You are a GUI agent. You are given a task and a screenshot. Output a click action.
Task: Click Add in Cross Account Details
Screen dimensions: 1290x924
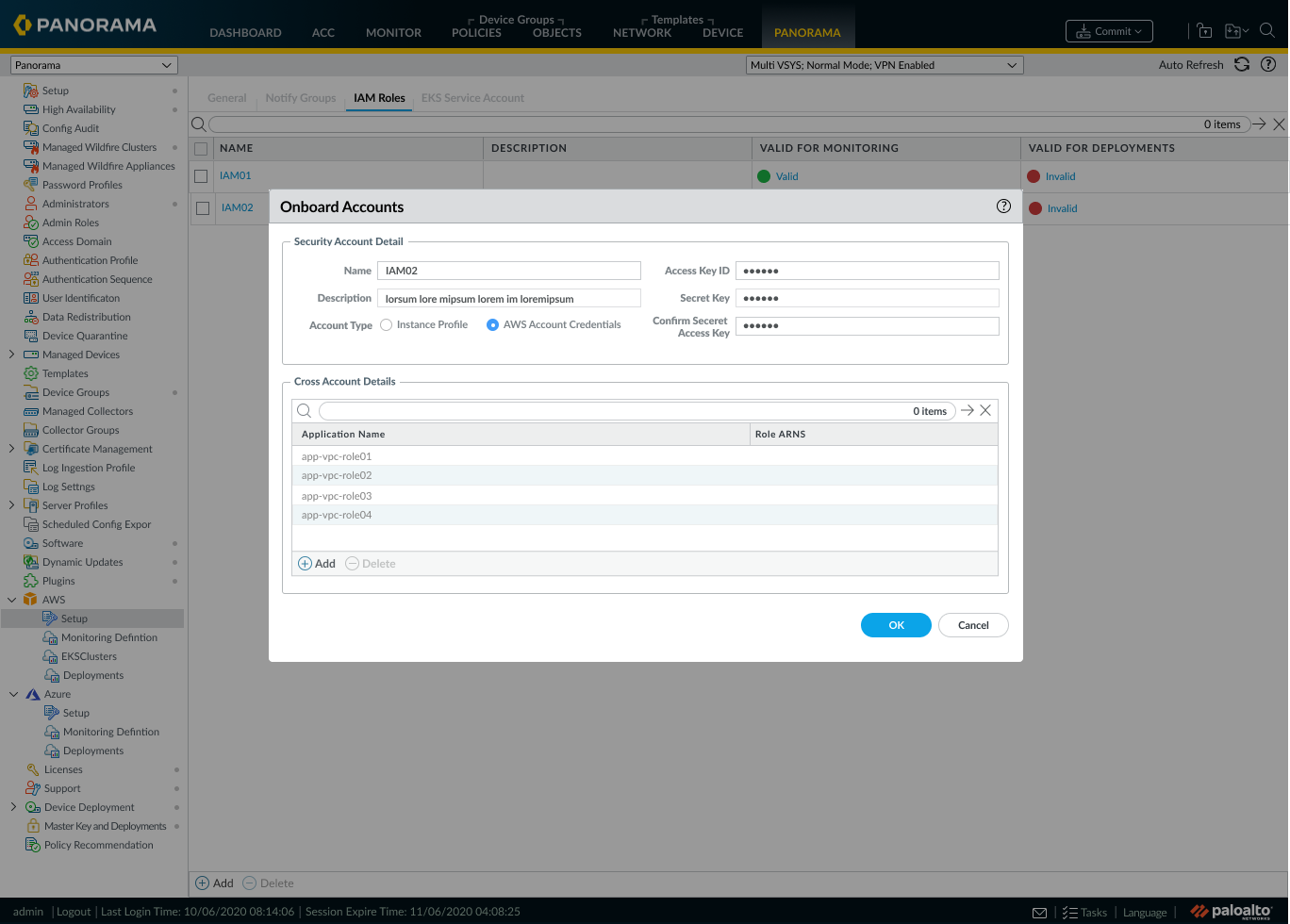(317, 564)
